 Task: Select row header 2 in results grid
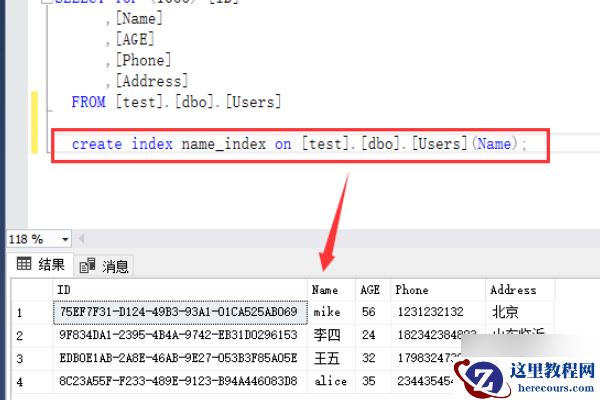[32, 335]
